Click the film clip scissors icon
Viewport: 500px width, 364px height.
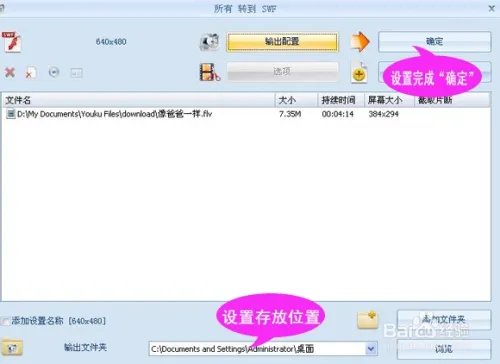pos(210,72)
